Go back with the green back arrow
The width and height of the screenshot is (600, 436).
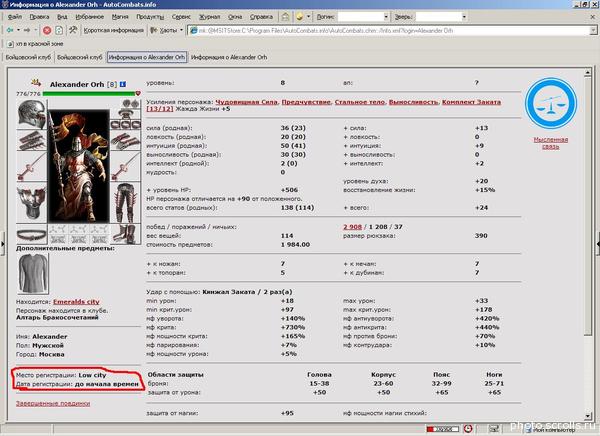click(10, 30)
